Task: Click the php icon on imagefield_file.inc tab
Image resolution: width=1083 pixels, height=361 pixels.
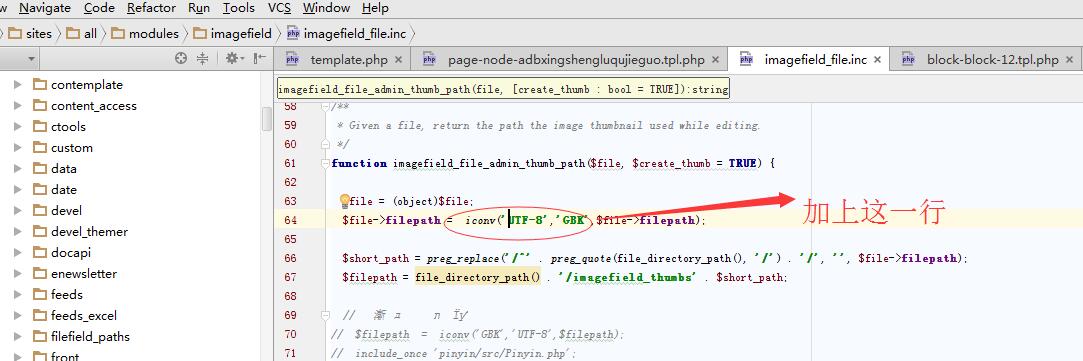Action: point(746,60)
